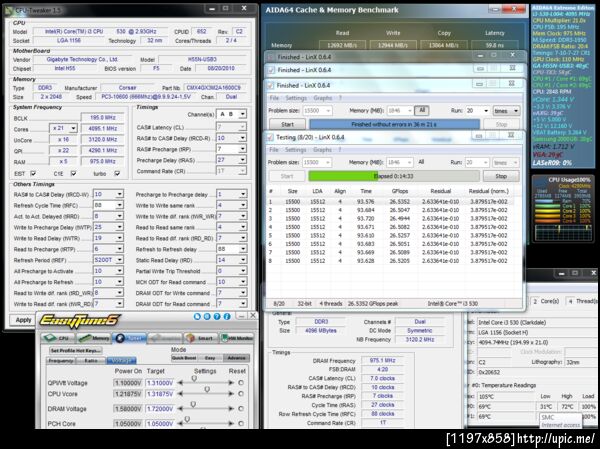The image size is (600, 449).
Task: Decrease DRAM Voltage with left arrow
Action: tap(180, 408)
